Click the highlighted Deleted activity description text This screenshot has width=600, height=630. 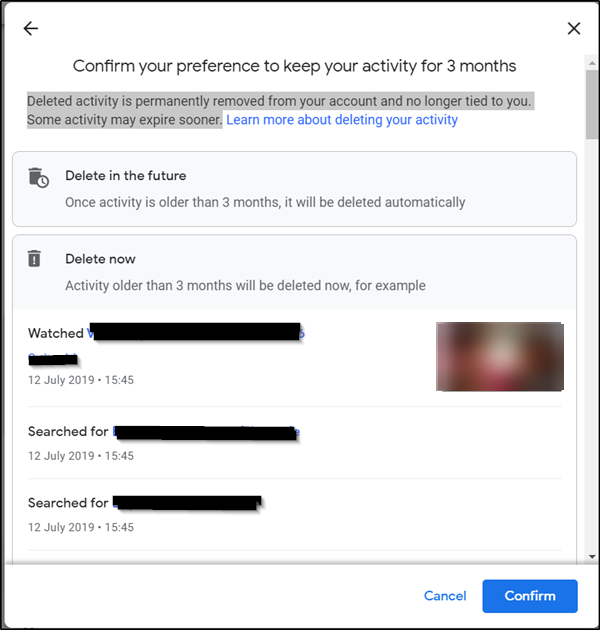279,101
